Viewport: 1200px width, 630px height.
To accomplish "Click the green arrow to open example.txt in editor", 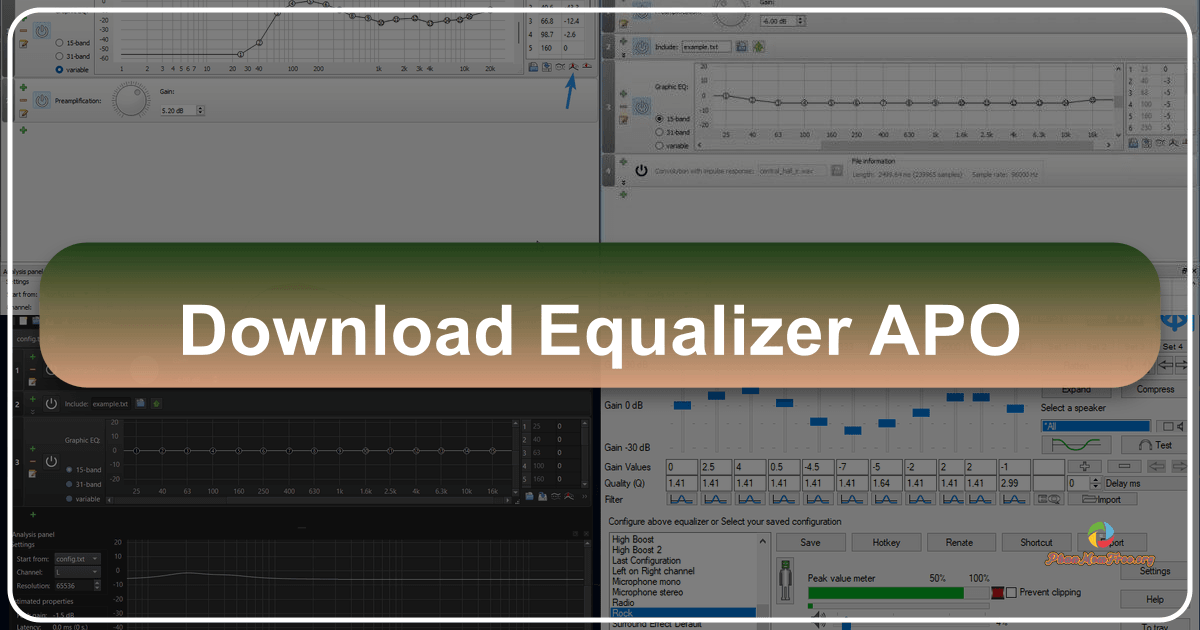I will click(x=758, y=46).
